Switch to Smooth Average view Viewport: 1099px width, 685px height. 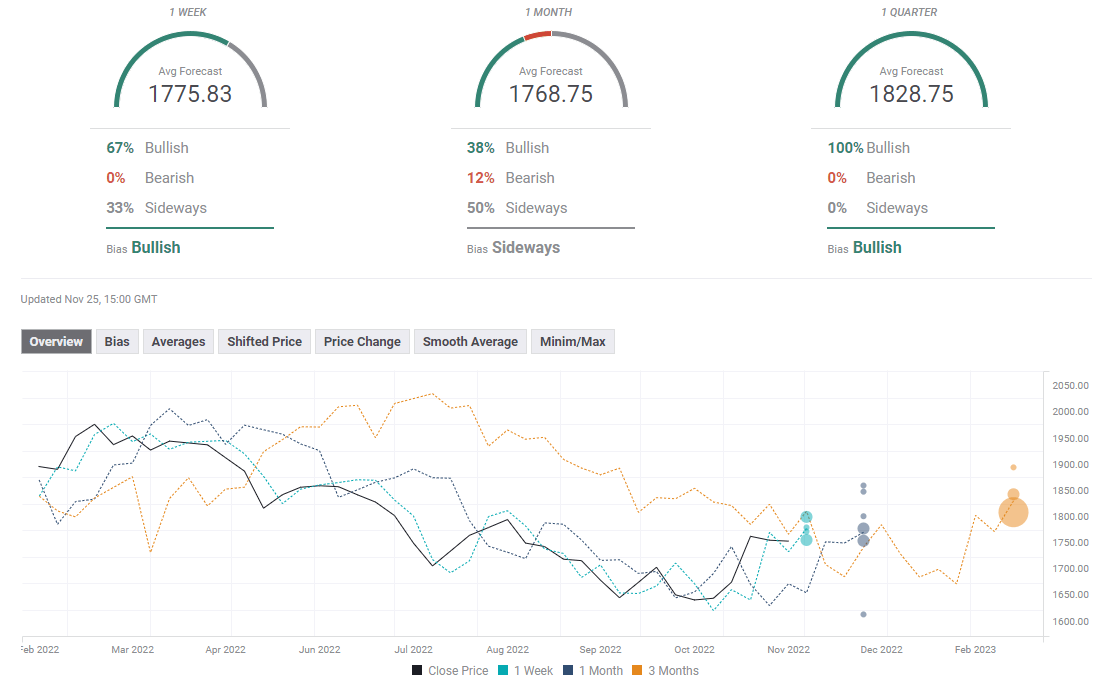pyautogui.click(x=470, y=342)
